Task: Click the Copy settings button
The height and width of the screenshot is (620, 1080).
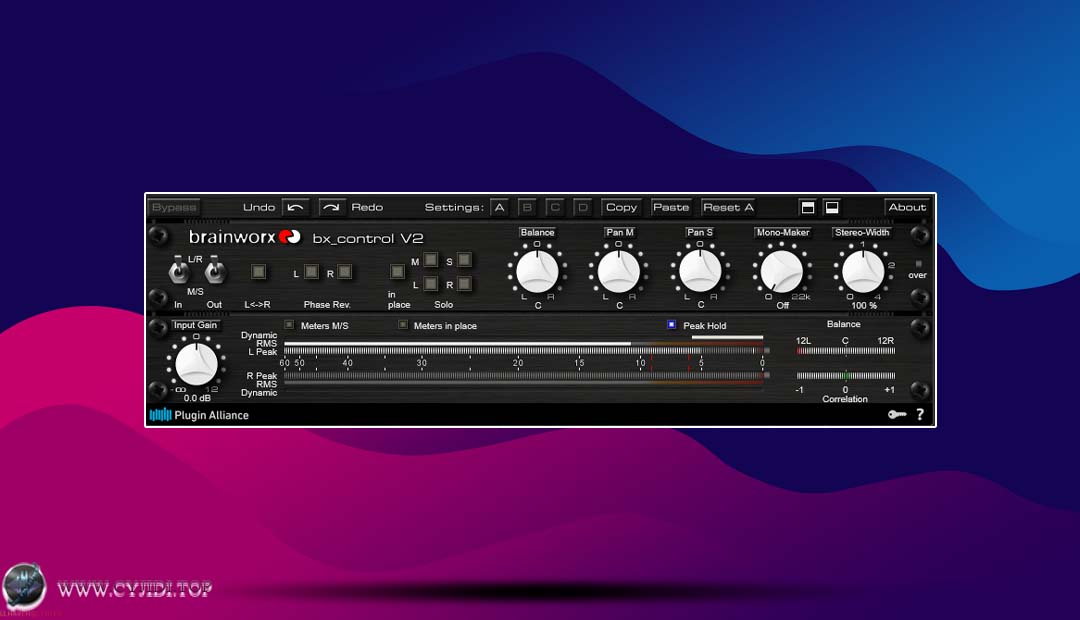Action: click(621, 207)
